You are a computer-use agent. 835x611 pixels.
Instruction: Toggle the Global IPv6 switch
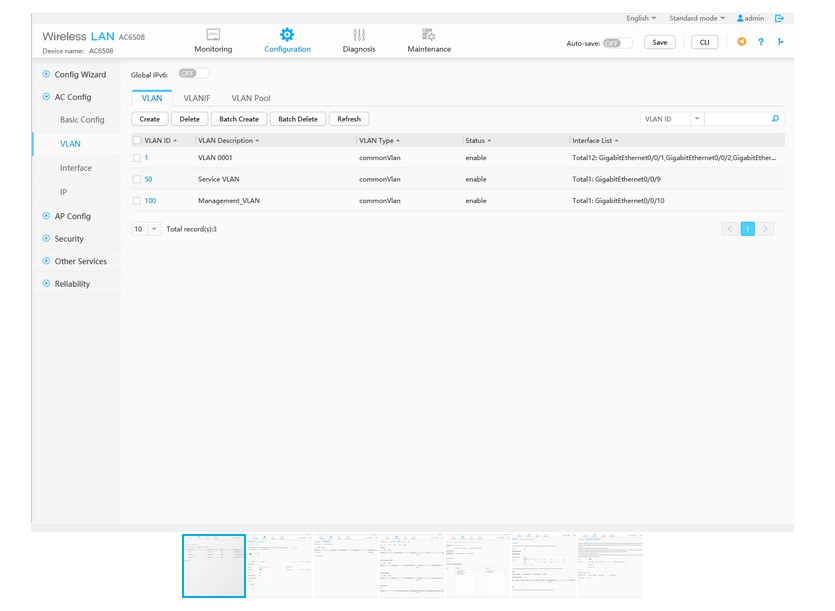pyautogui.click(x=193, y=74)
